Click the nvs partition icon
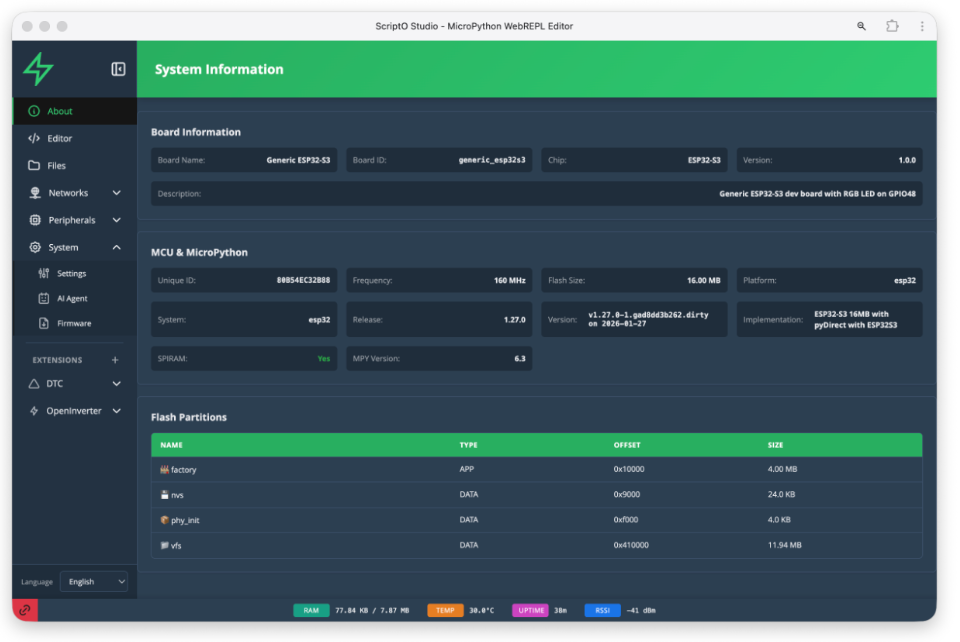Screen dimensions: 960x642 165,495
